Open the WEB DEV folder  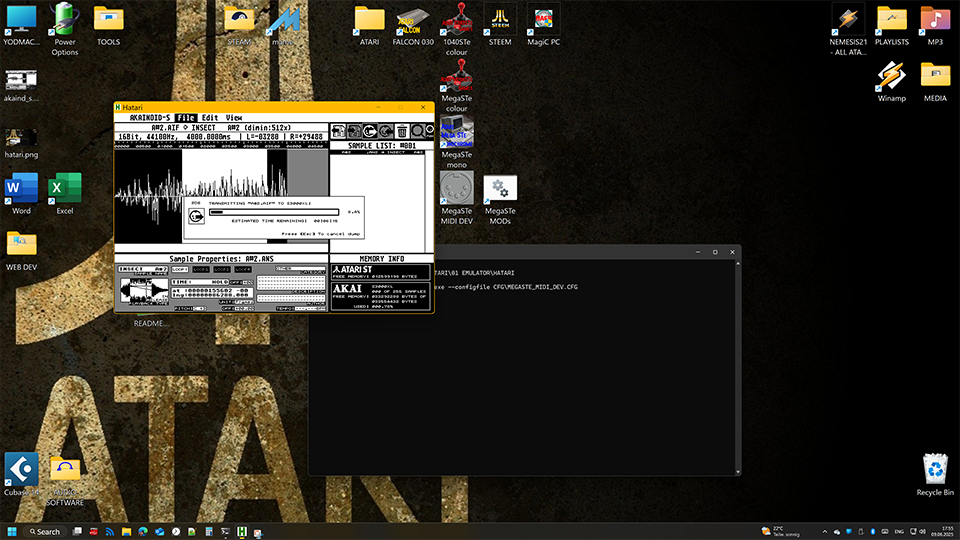pyautogui.click(x=21, y=251)
